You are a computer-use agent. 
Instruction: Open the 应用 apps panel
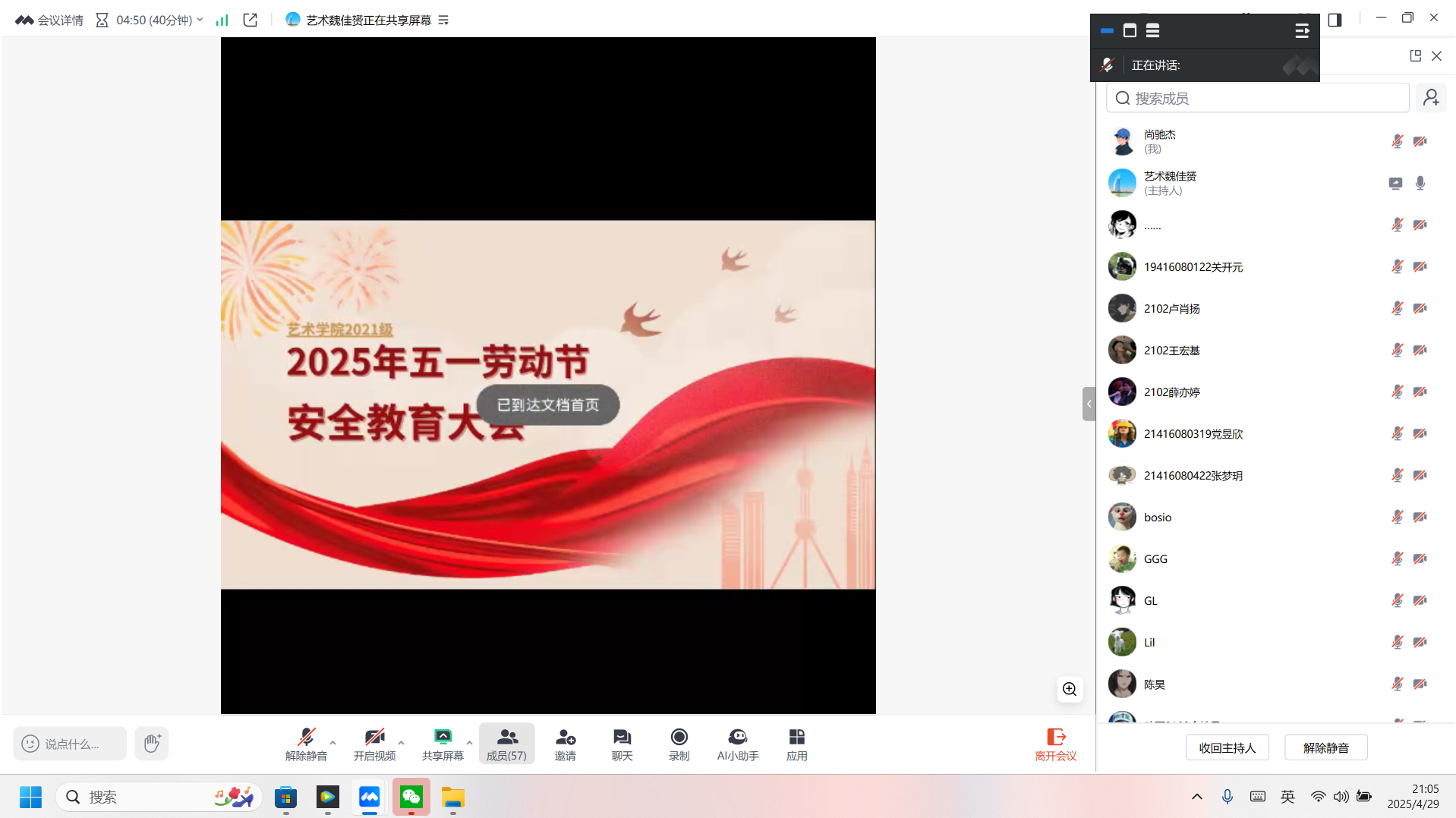click(796, 744)
